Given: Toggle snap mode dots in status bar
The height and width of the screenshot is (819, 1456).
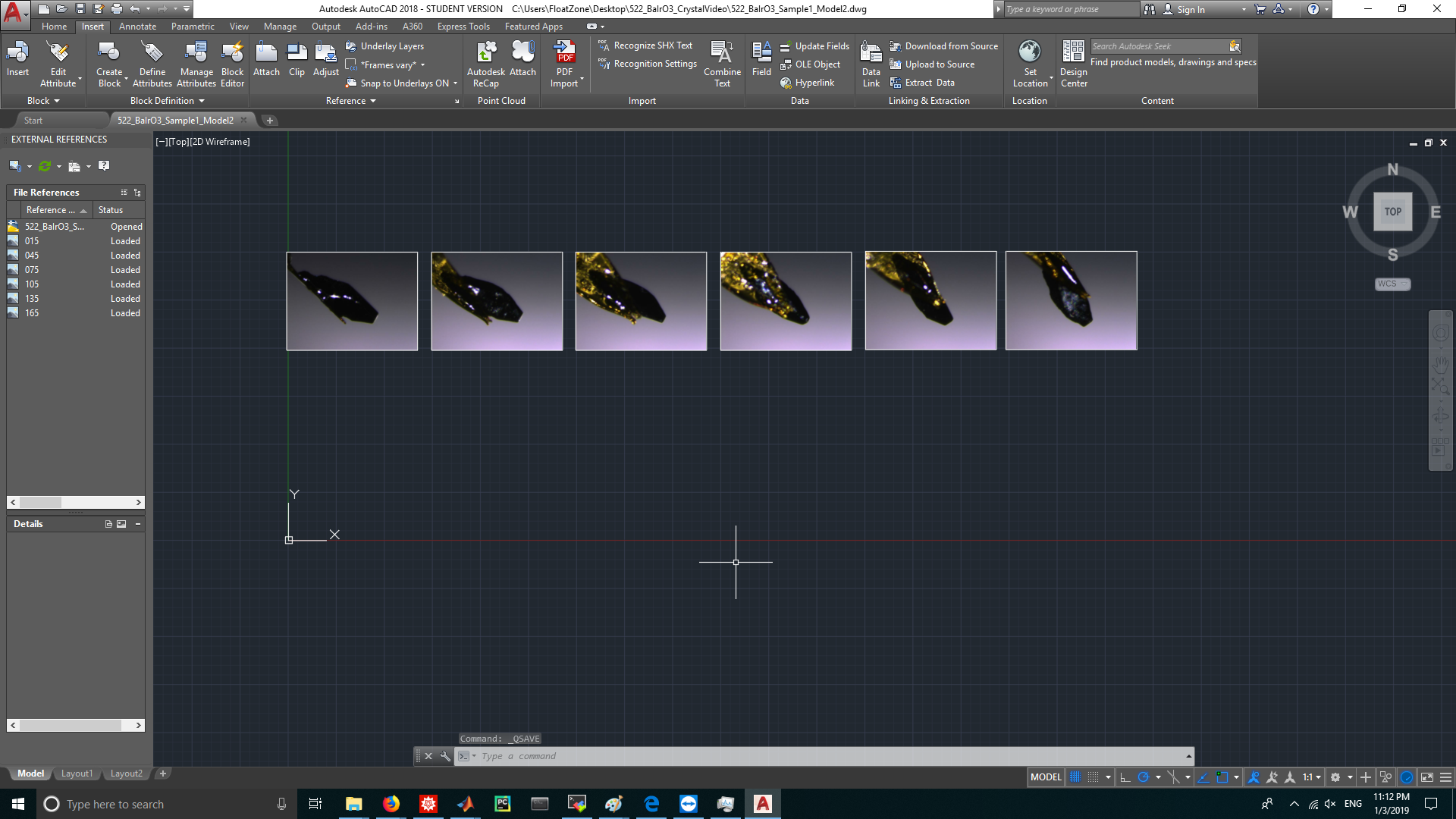Looking at the screenshot, I should tap(1093, 777).
